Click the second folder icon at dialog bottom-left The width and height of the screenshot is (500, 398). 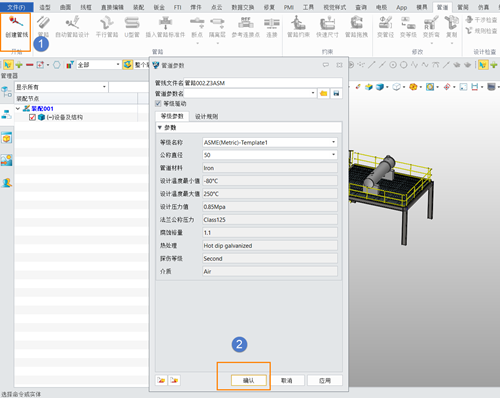pos(174,380)
